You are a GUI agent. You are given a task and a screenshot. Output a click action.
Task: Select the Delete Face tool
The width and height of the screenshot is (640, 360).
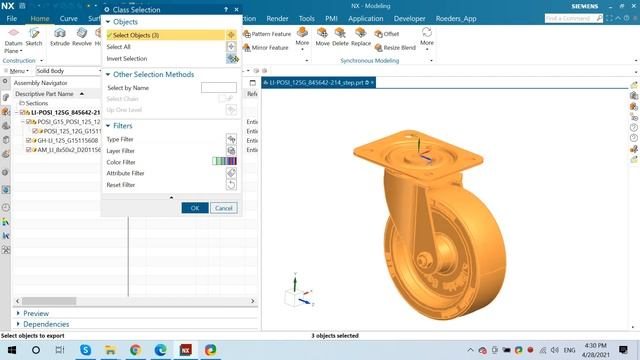click(340, 37)
